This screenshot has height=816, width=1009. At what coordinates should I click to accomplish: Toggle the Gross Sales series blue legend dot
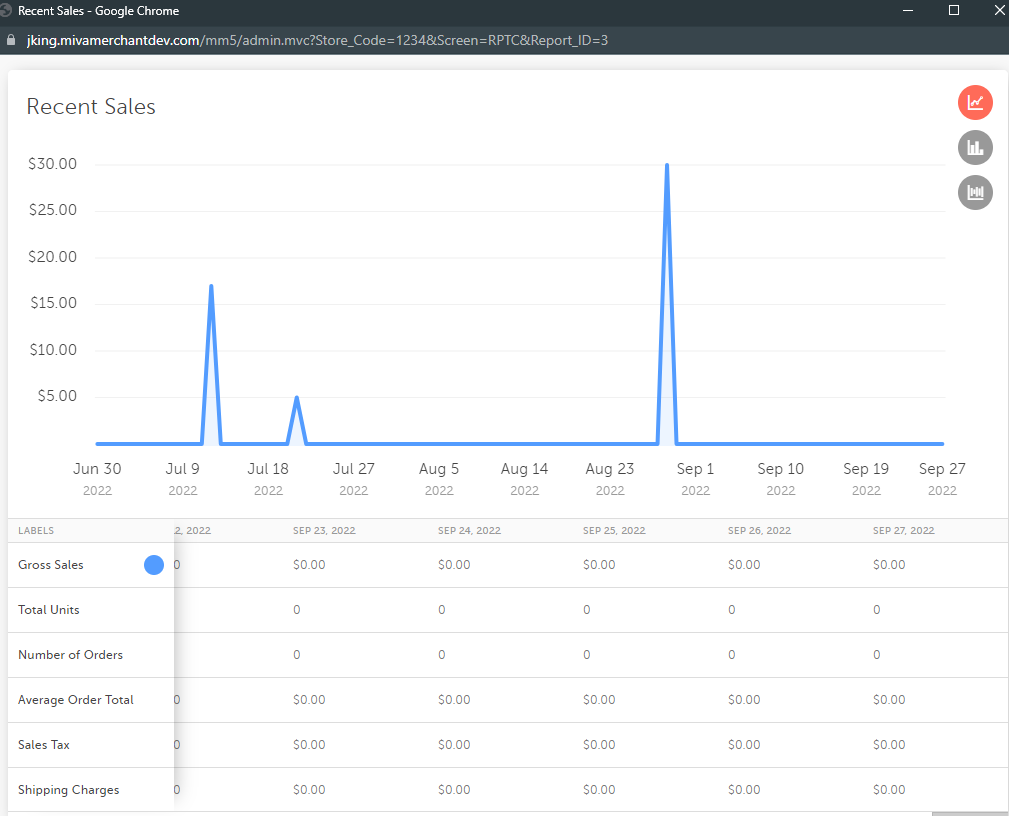tap(153, 564)
